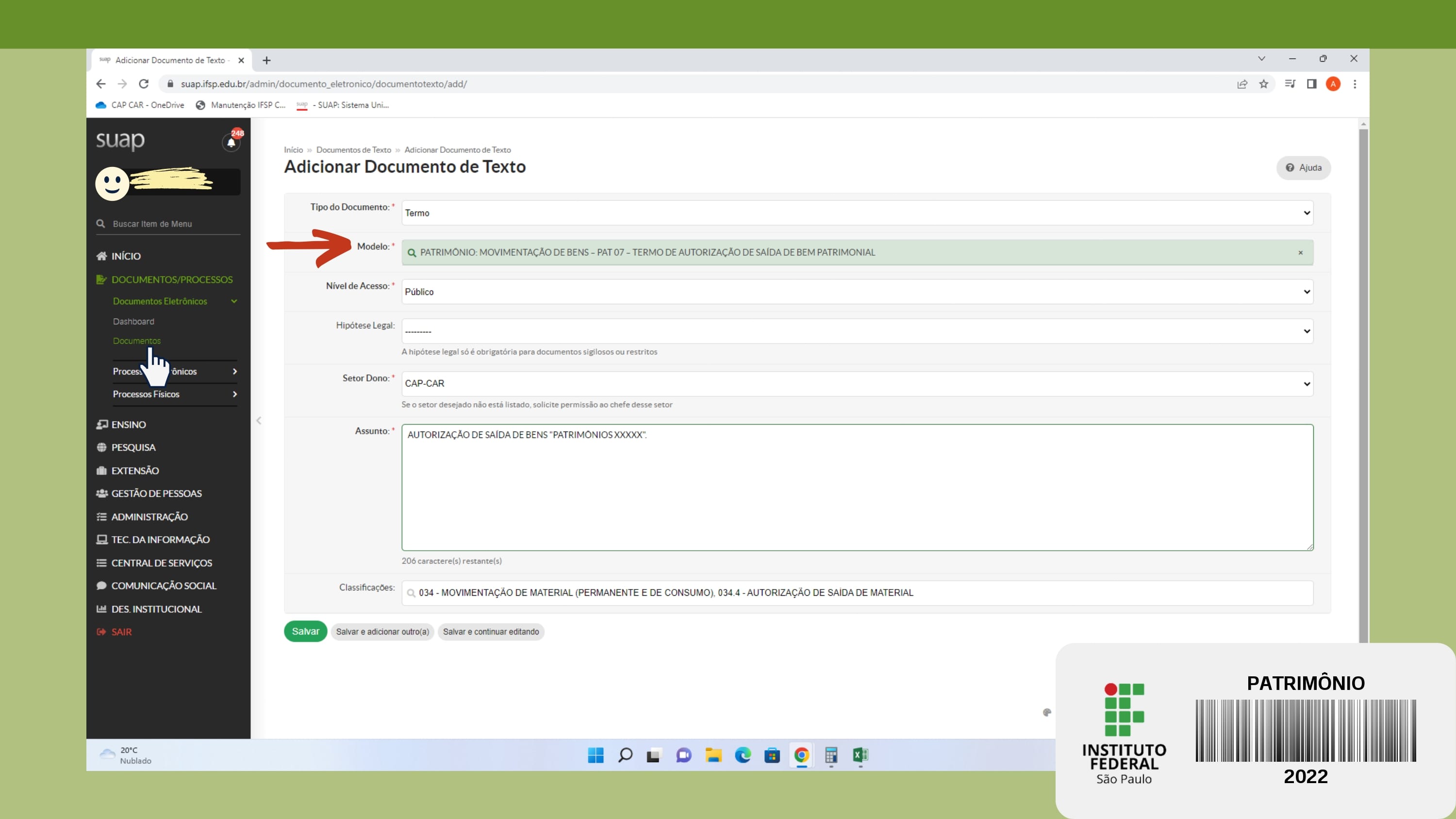Screen dimensions: 1456x819
Task: Clear the selected Modelo with the x
Action: pyautogui.click(x=1300, y=253)
